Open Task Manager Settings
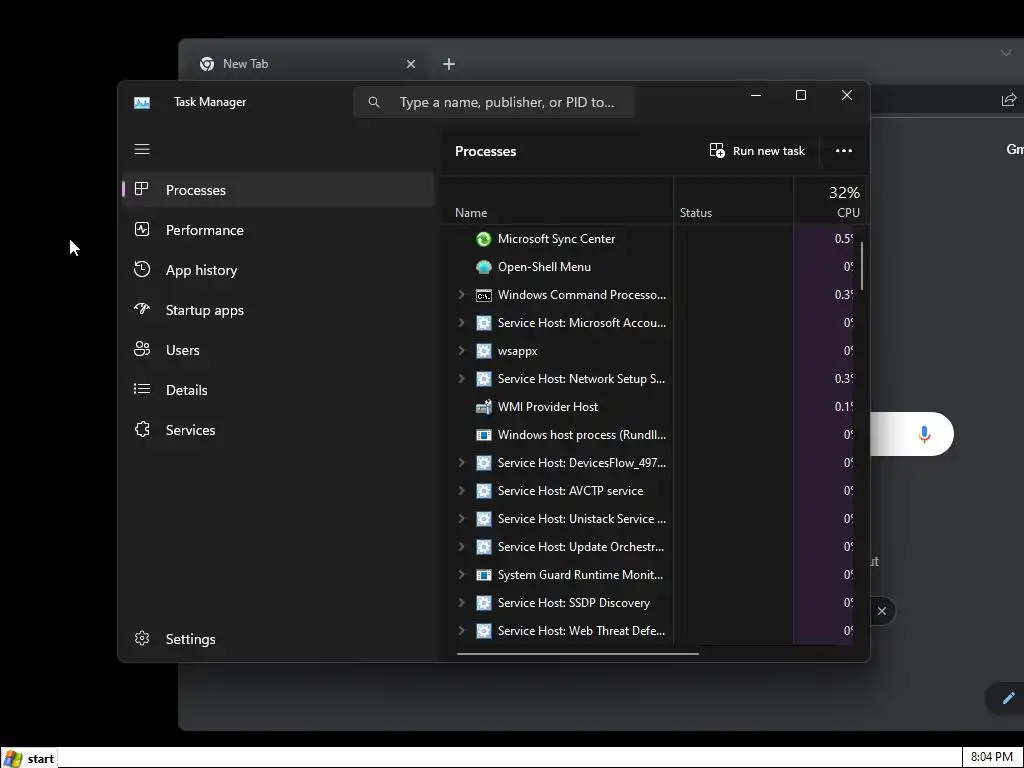 coord(278,639)
